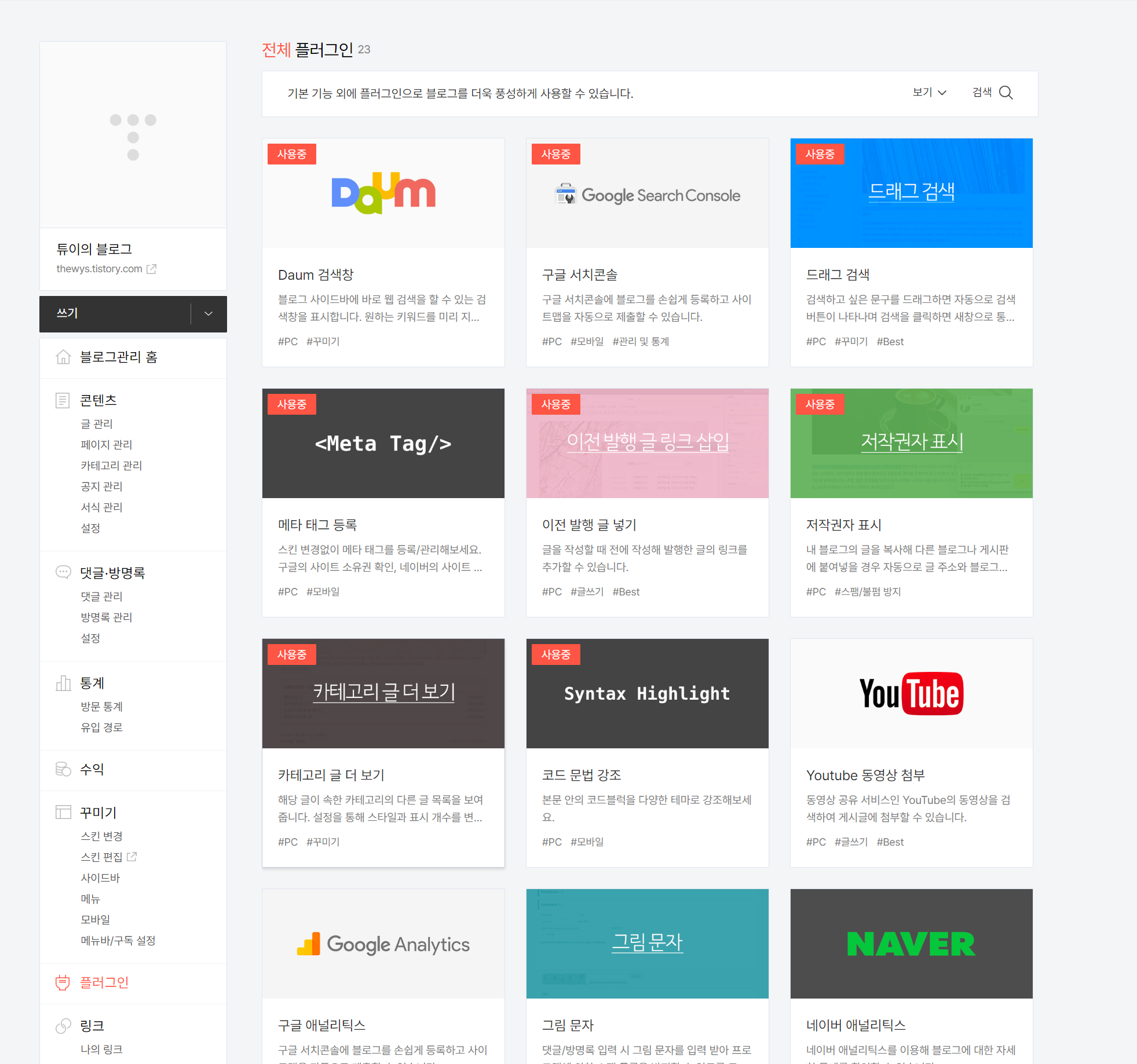Open 방문 통계 menu item
The image size is (1137, 1064).
click(x=101, y=707)
